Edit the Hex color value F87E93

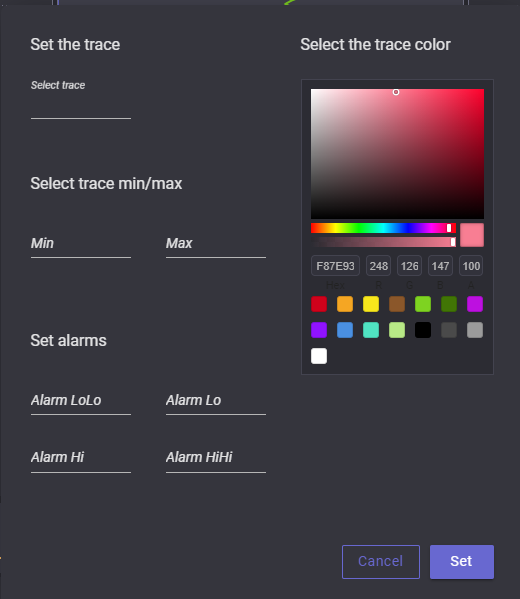(335, 266)
